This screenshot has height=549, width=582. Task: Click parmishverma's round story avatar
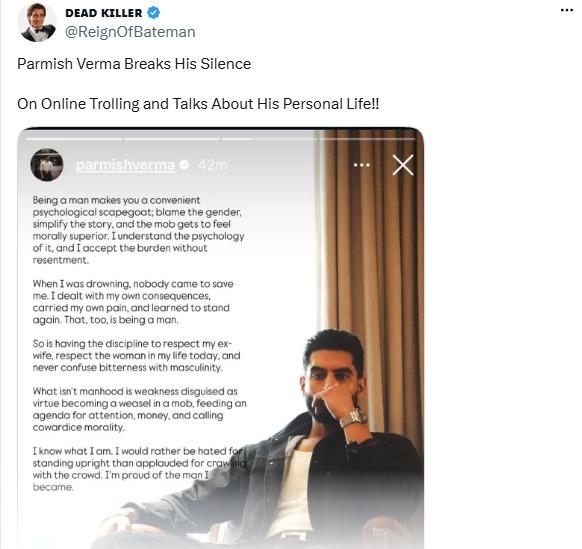click(x=47, y=165)
